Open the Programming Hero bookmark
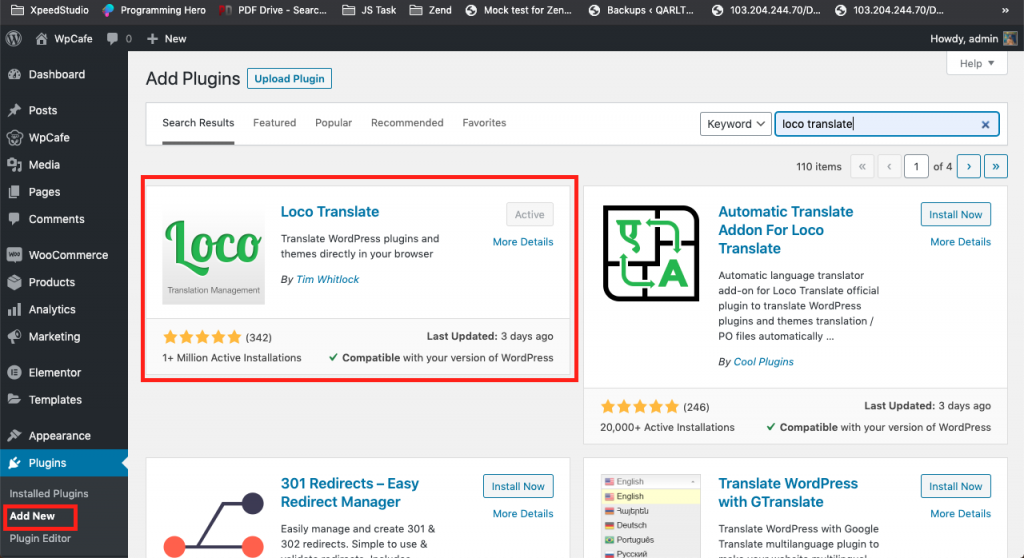Viewport: 1024px width, 558px height. pos(154,10)
